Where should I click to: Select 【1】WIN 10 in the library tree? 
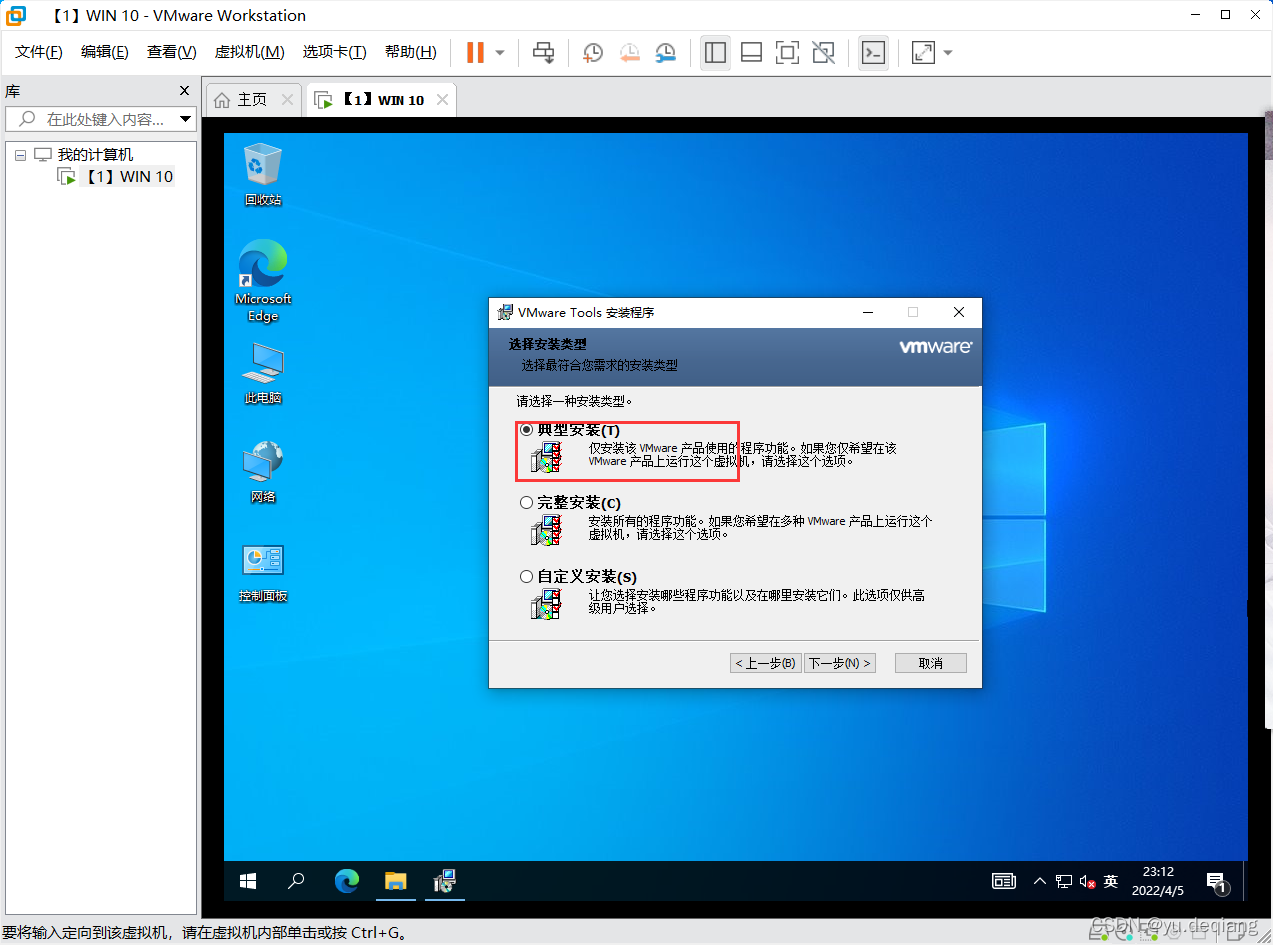coord(127,177)
